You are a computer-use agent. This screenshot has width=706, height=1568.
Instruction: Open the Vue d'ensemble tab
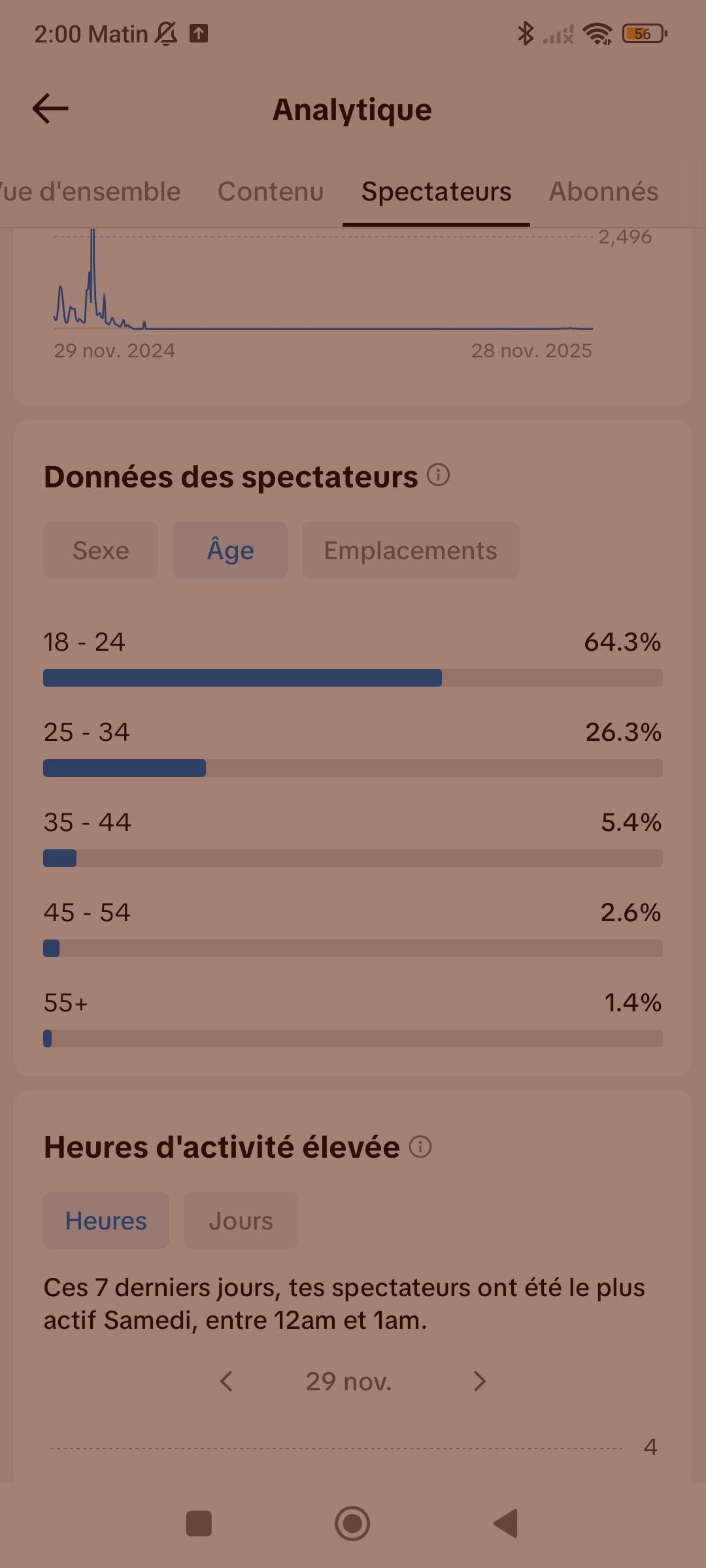pyautogui.click(x=90, y=191)
